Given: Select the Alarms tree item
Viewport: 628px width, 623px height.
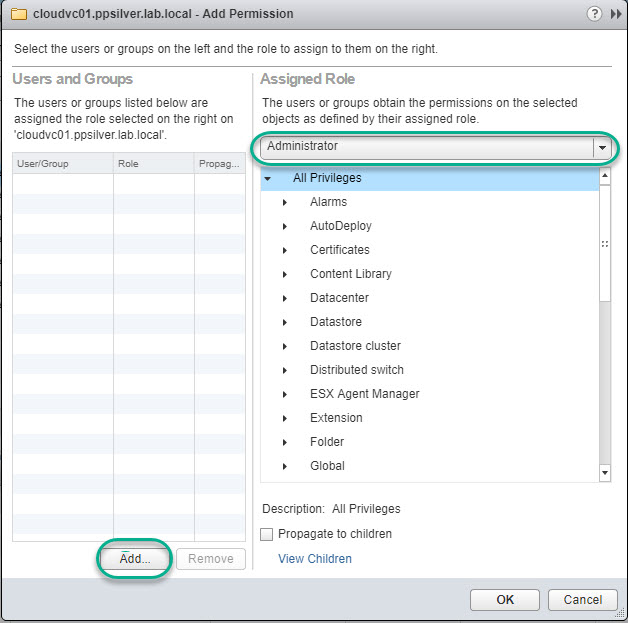Looking at the screenshot, I should 328,202.
